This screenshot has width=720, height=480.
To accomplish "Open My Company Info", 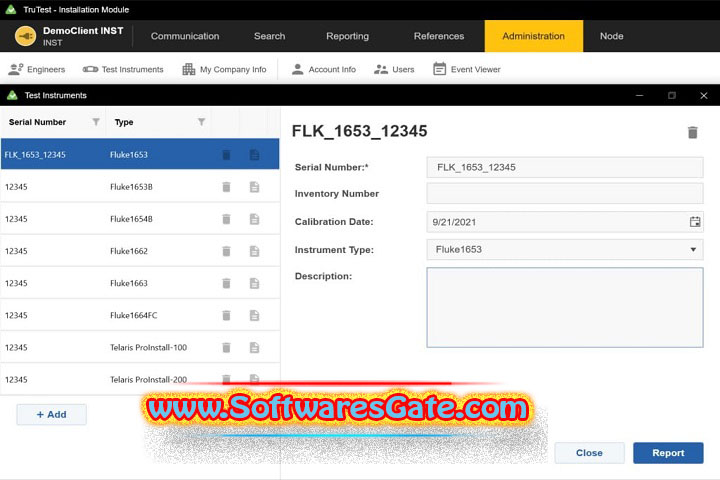I will pyautogui.click(x=224, y=69).
